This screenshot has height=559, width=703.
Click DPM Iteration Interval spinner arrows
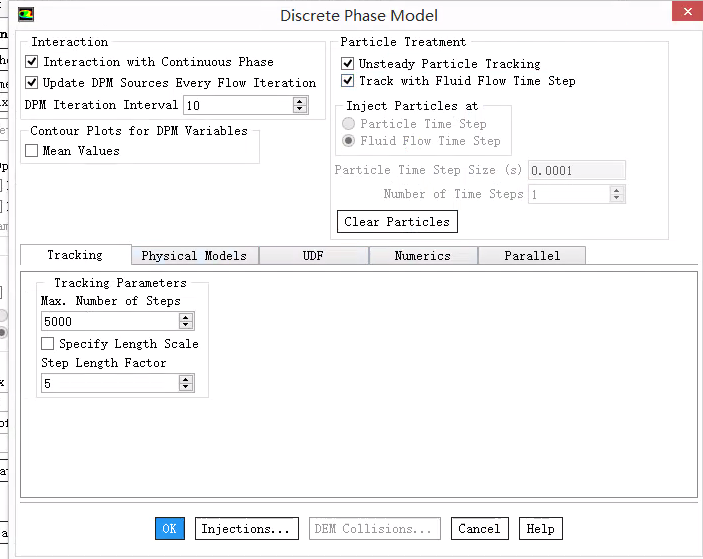click(x=300, y=105)
